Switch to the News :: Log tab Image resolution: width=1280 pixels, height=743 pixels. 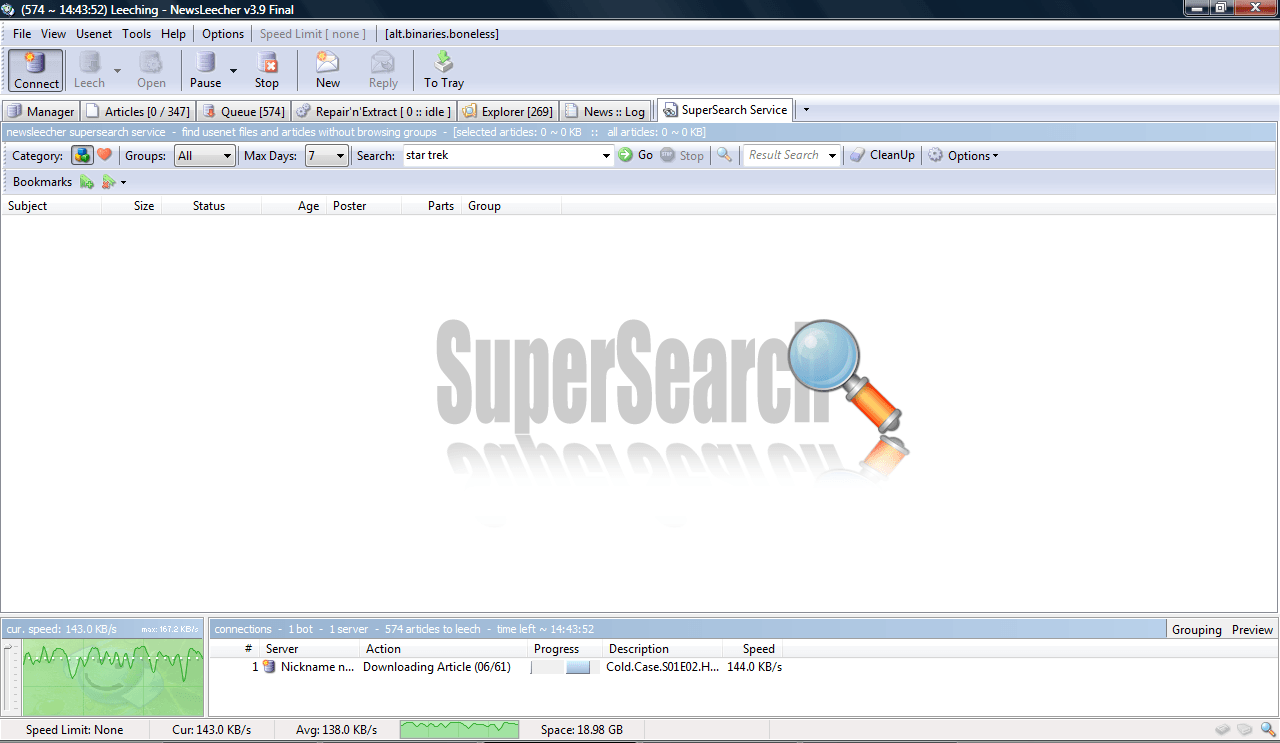605,111
